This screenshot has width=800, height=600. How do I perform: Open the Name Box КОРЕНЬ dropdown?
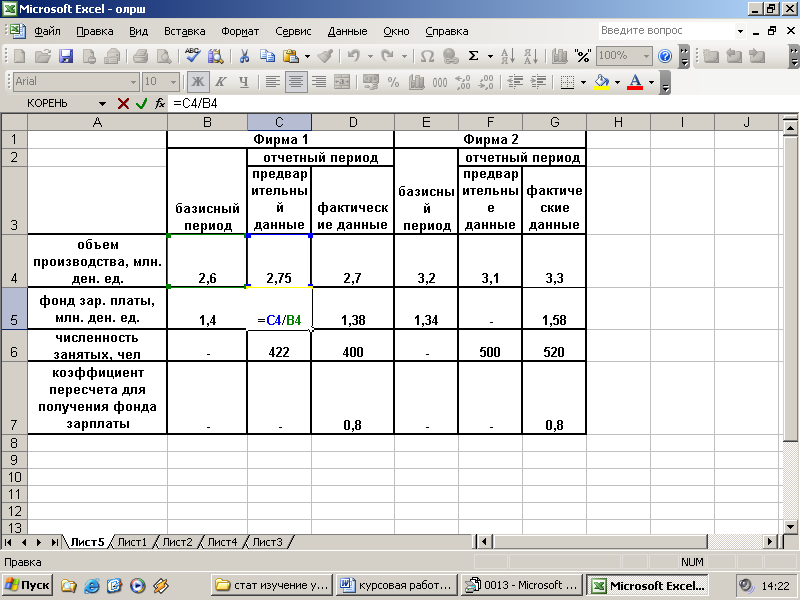102,104
